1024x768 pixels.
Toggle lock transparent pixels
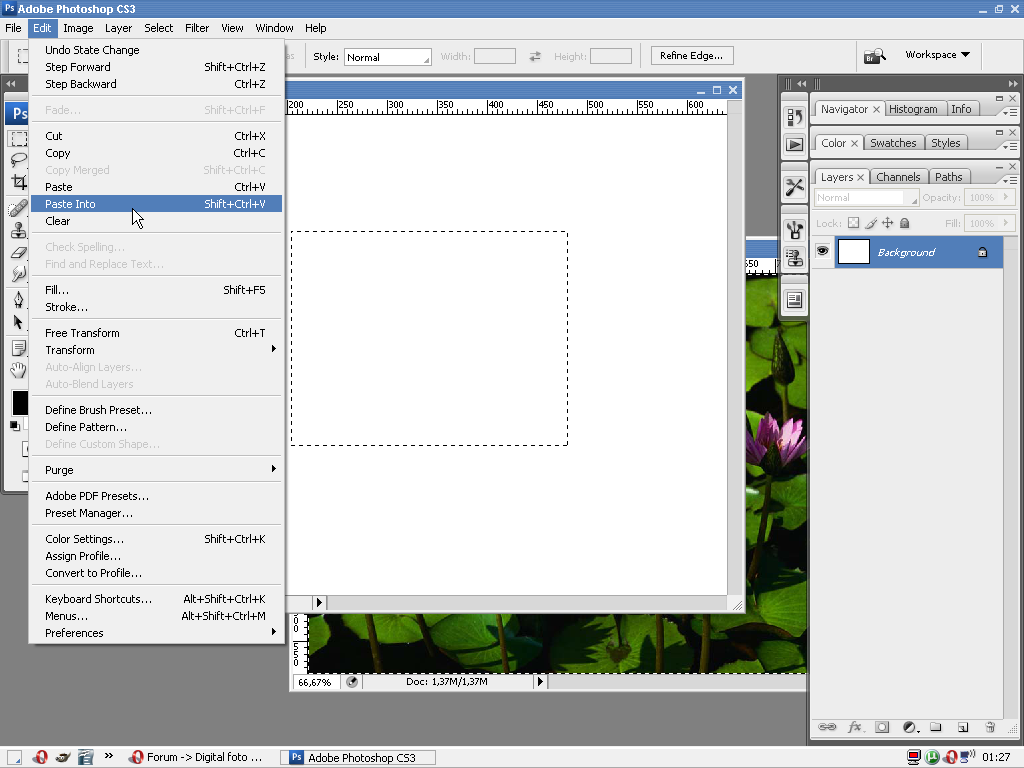point(854,223)
